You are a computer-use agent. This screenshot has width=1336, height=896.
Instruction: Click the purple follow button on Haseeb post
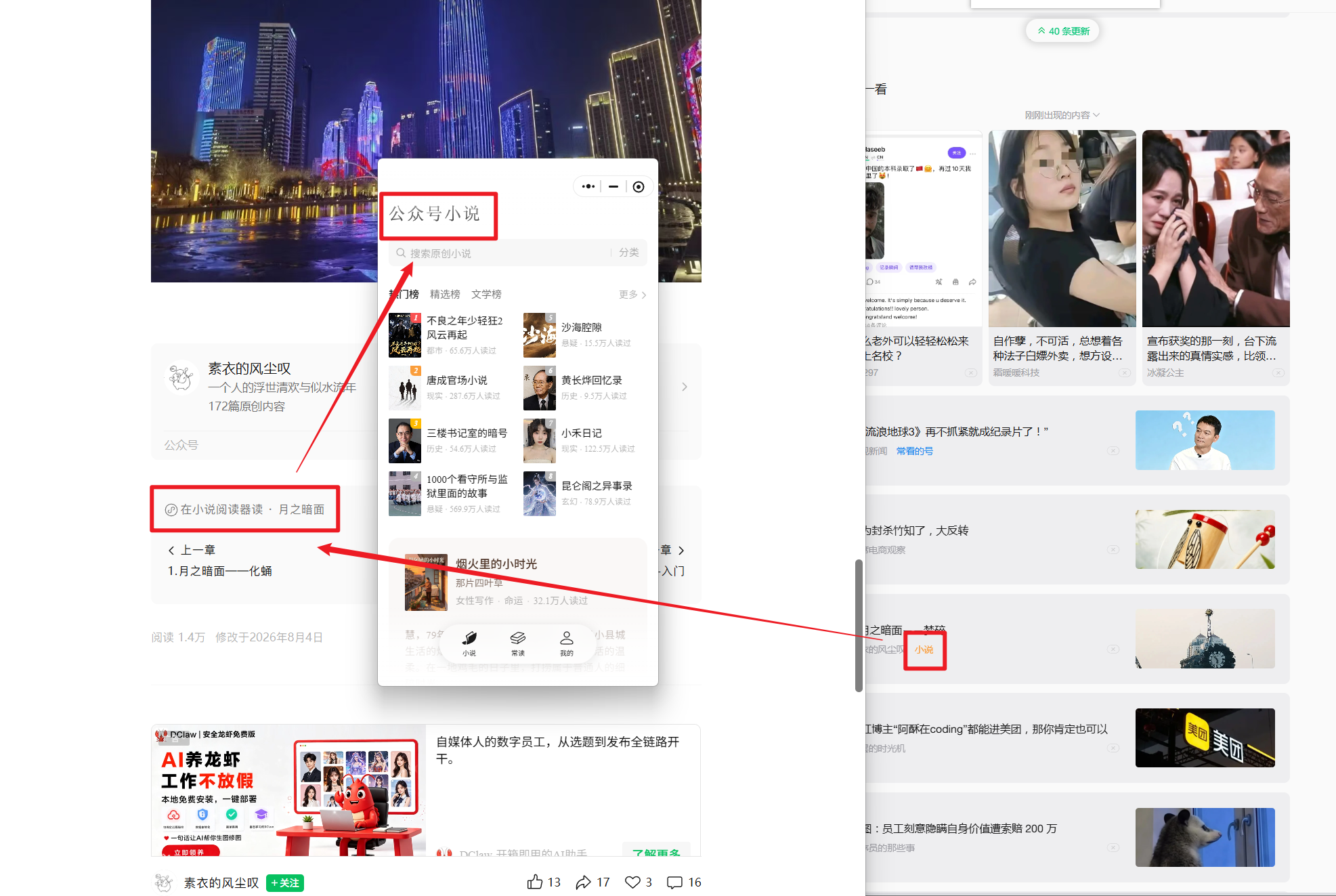coord(956,153)
